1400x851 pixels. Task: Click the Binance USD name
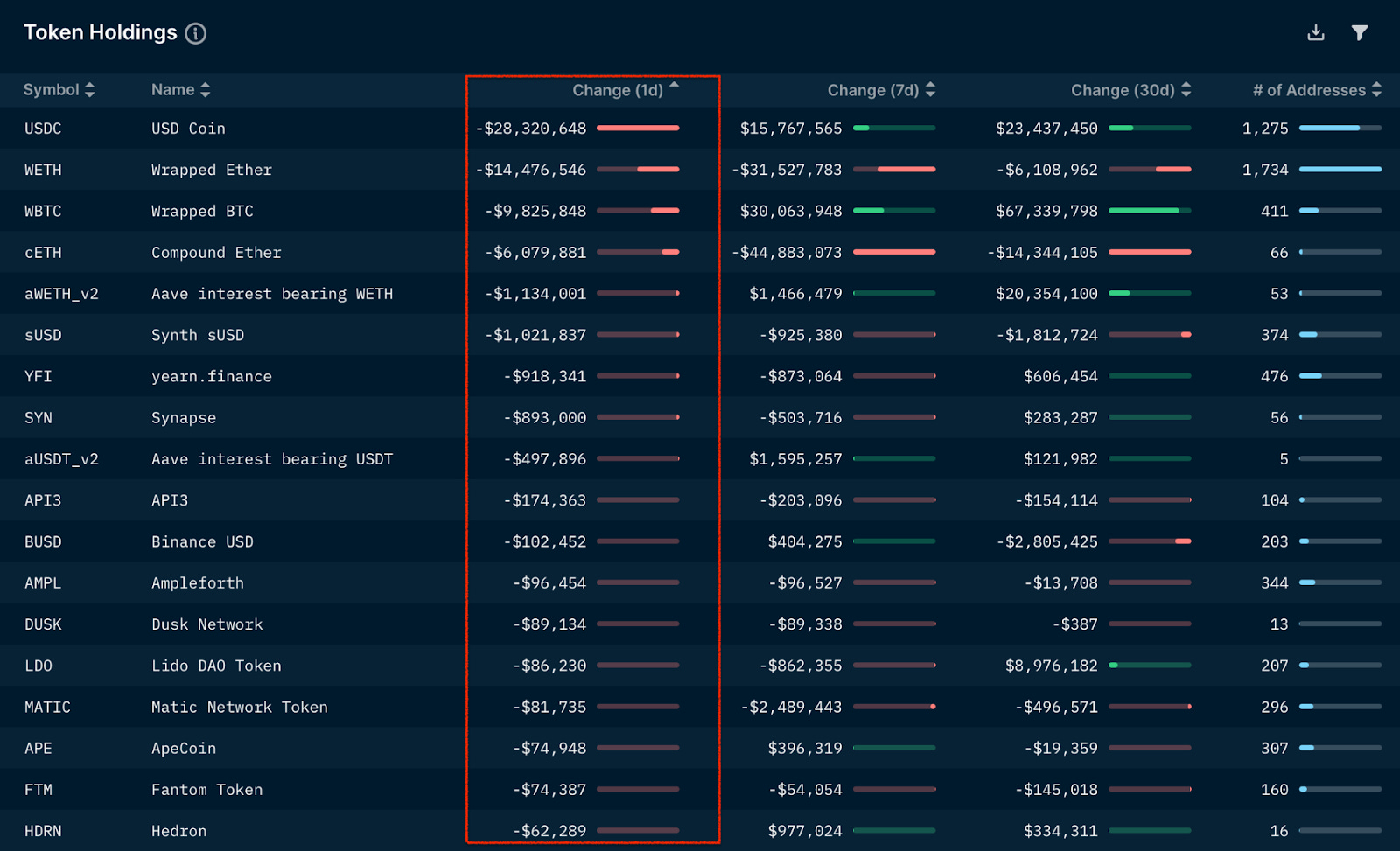(x=202, y=541)
